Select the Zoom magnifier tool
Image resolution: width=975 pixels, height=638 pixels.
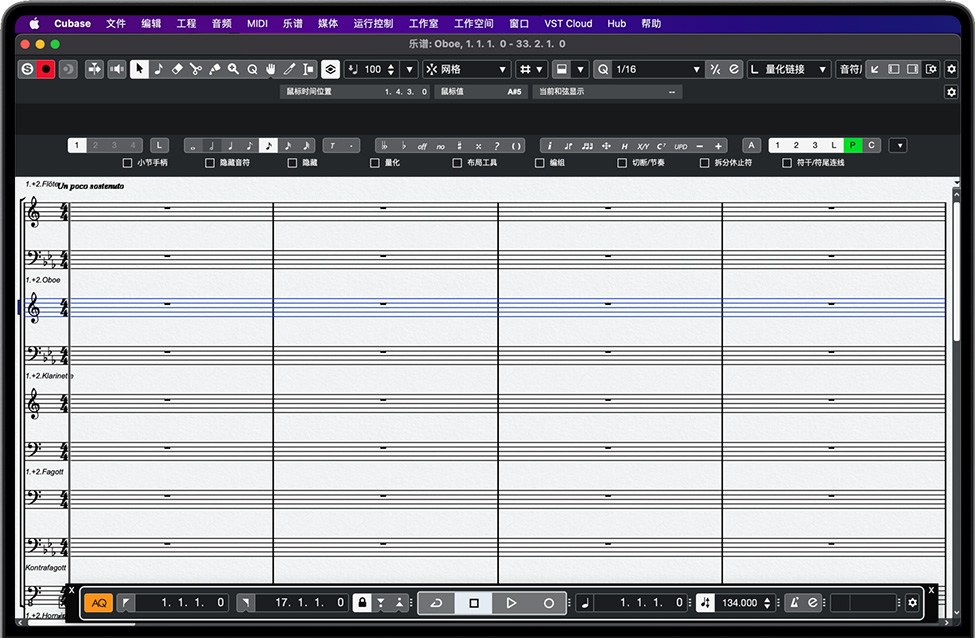point(233,69)
